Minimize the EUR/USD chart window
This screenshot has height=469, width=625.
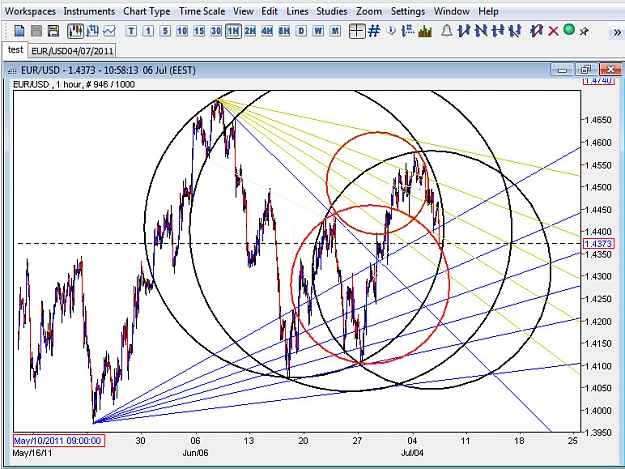(x=562, y=70)
